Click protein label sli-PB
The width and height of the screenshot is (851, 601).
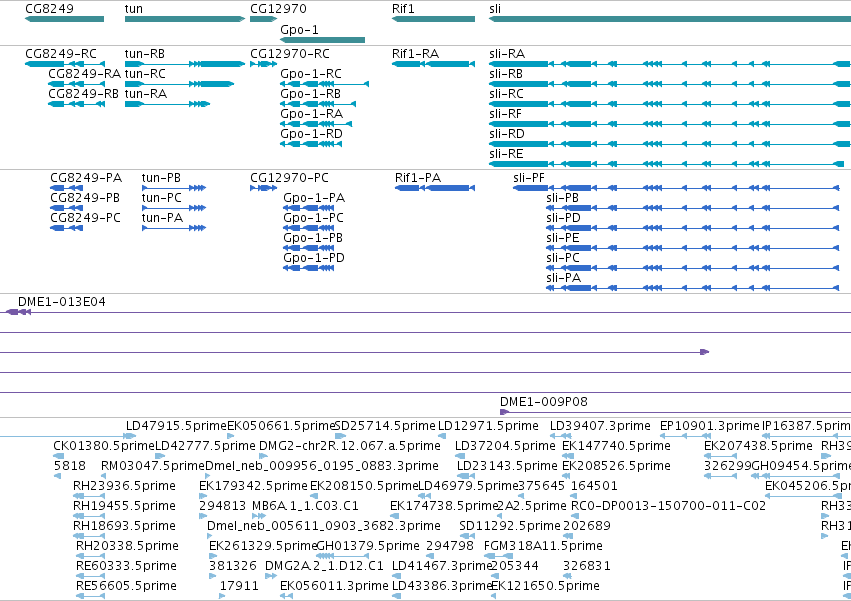tap(562, 198)
